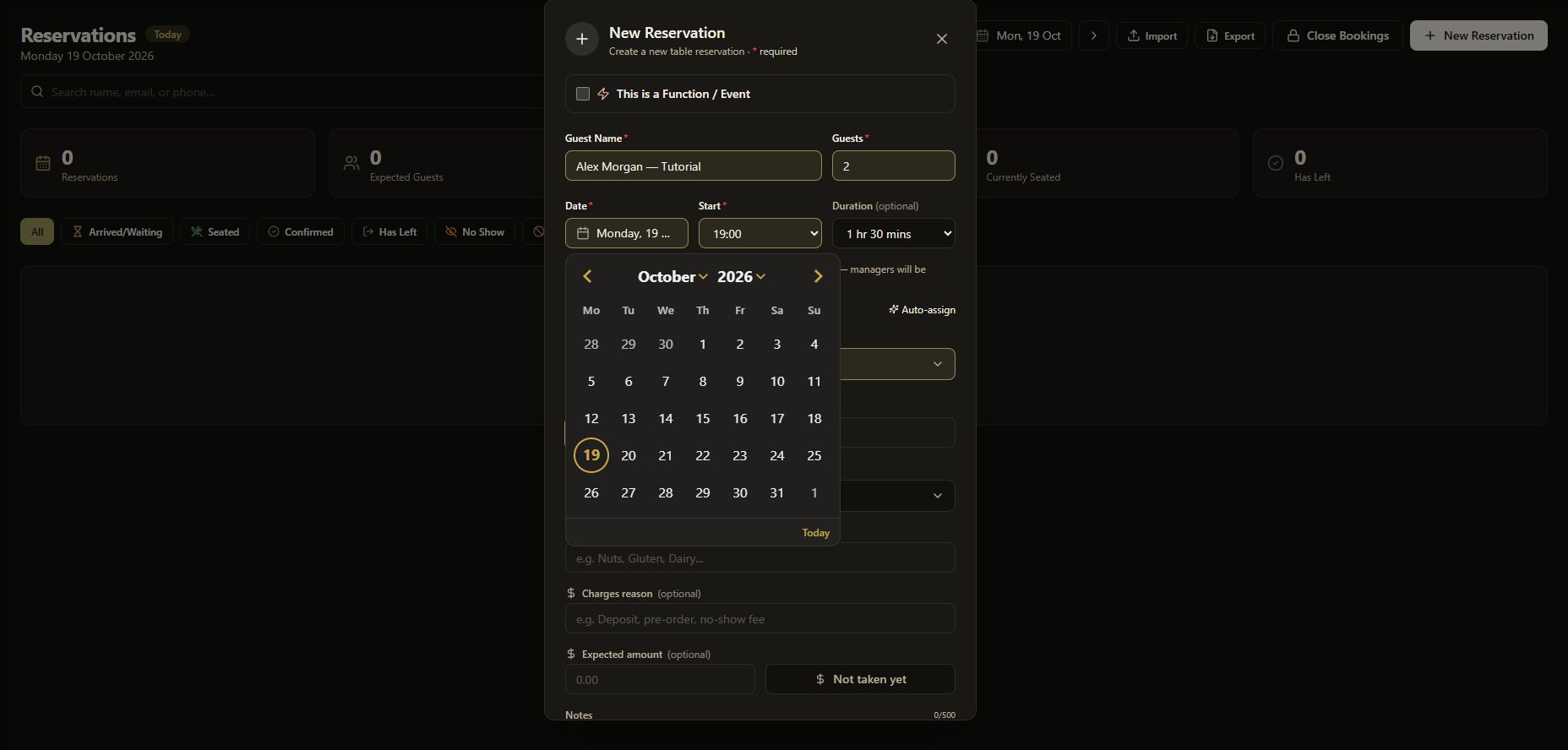Select 20 October in calendar
1568x750 pixels.
click(629, 455)
